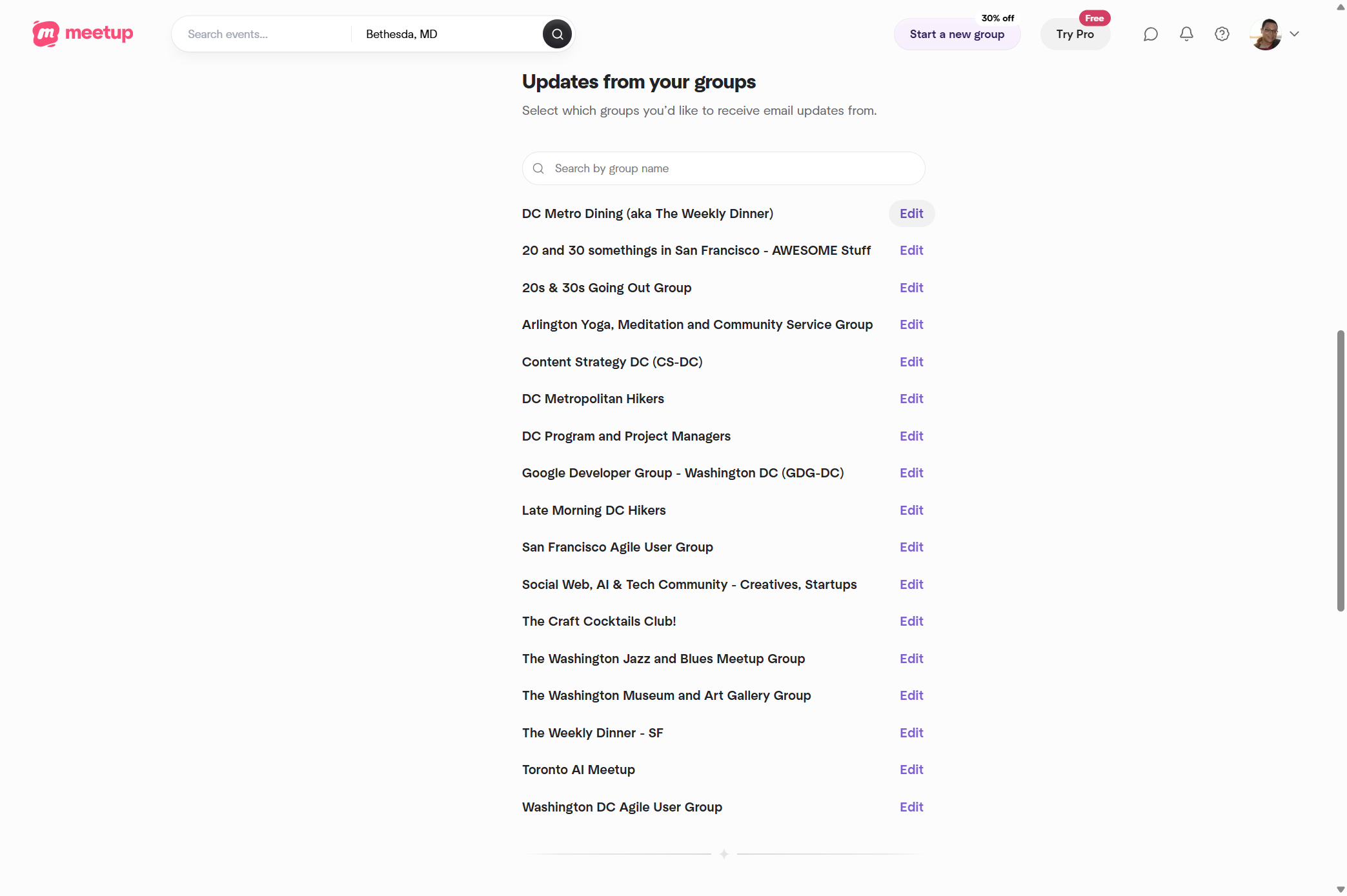Edit 20s & 30s Going Out Group
Image resolution: width=1347 pixels, height=896 pixels.
[x=911, y=288]
